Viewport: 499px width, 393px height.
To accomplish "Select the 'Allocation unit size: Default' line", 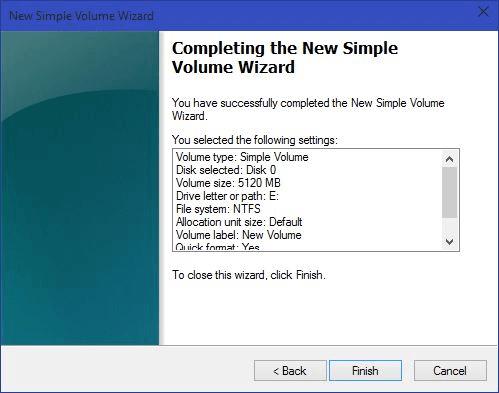I will [x=239, y=222].
